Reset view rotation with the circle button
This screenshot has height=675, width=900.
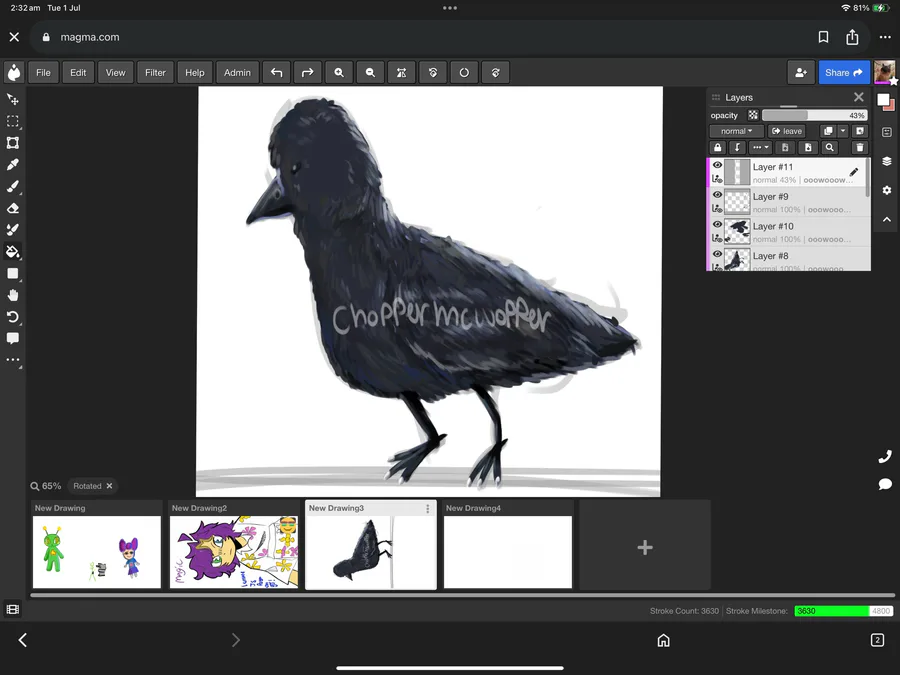[464, 72]
